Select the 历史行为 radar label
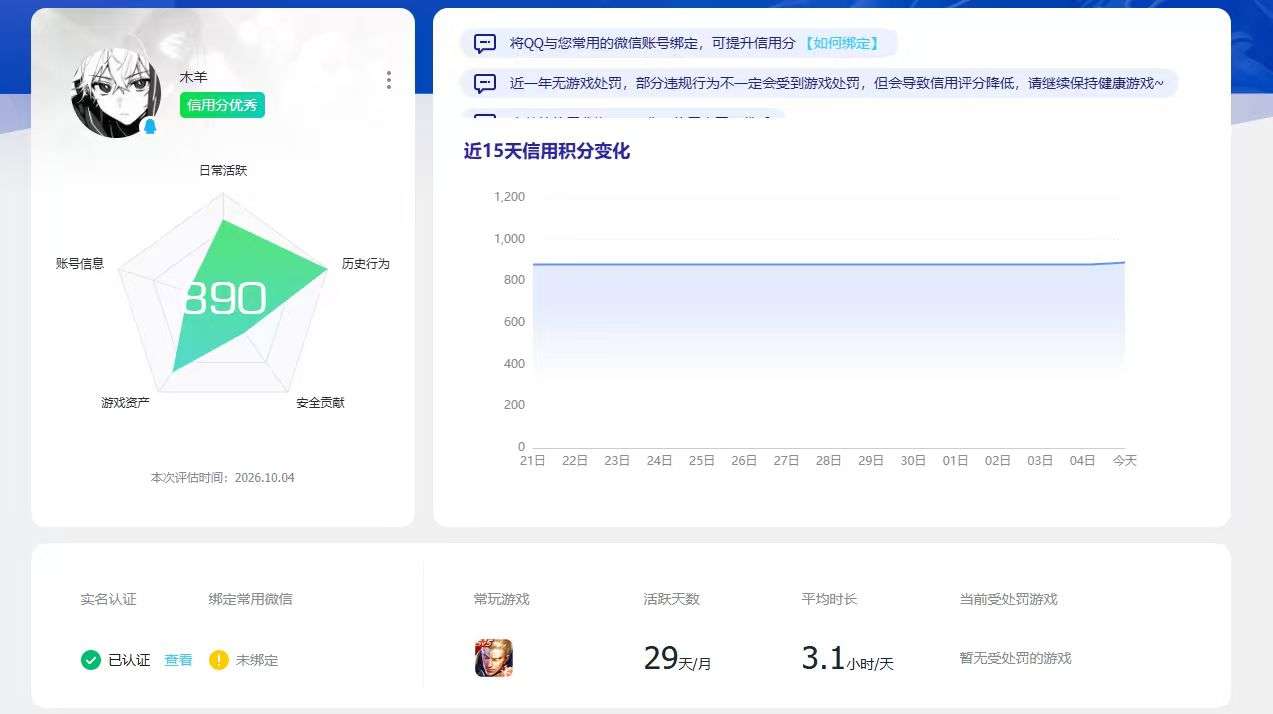The image size is (1273, 714). click(x=366, y=264)
